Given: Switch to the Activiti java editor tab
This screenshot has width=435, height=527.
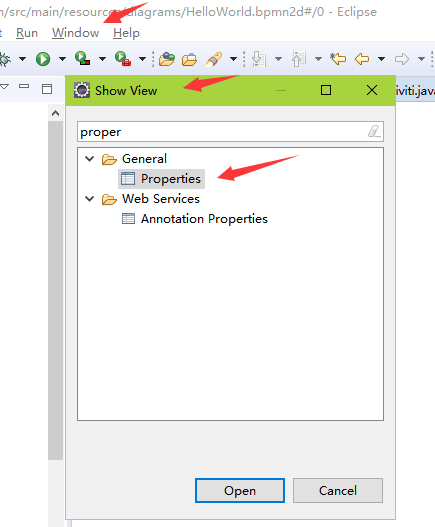Looking at the screenshot, I should [x=415, y=91].
